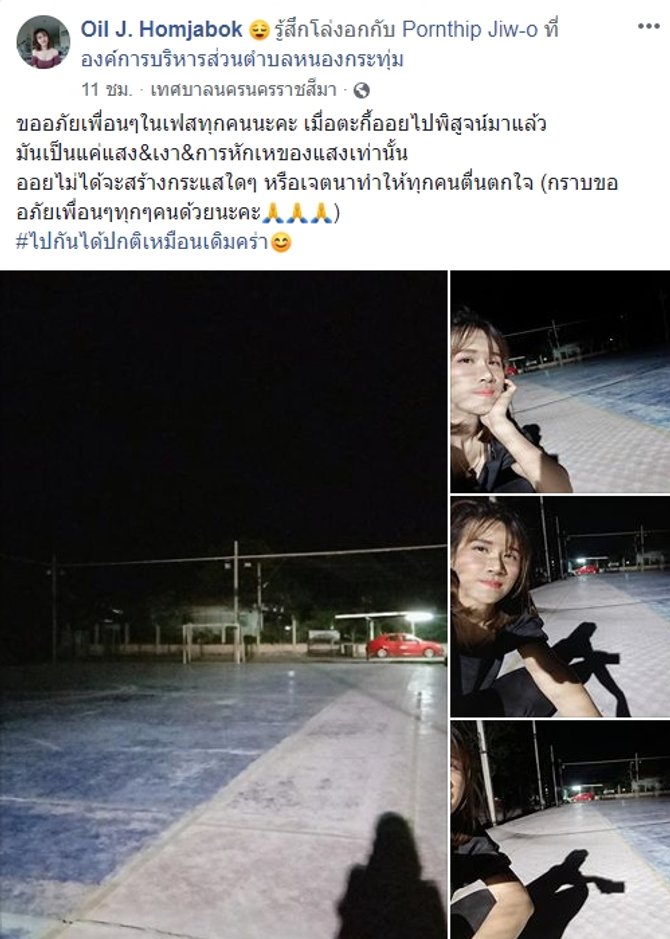This screenshot has width=670, height=939.
Task: Open tagged friend Pornthip Jiw-o's profile
Action: point(470,29)
